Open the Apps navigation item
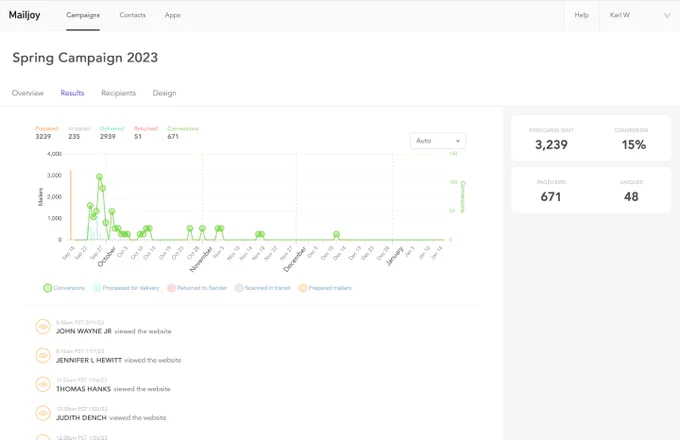This screenshot has height=440, width=680. point(172,15)
